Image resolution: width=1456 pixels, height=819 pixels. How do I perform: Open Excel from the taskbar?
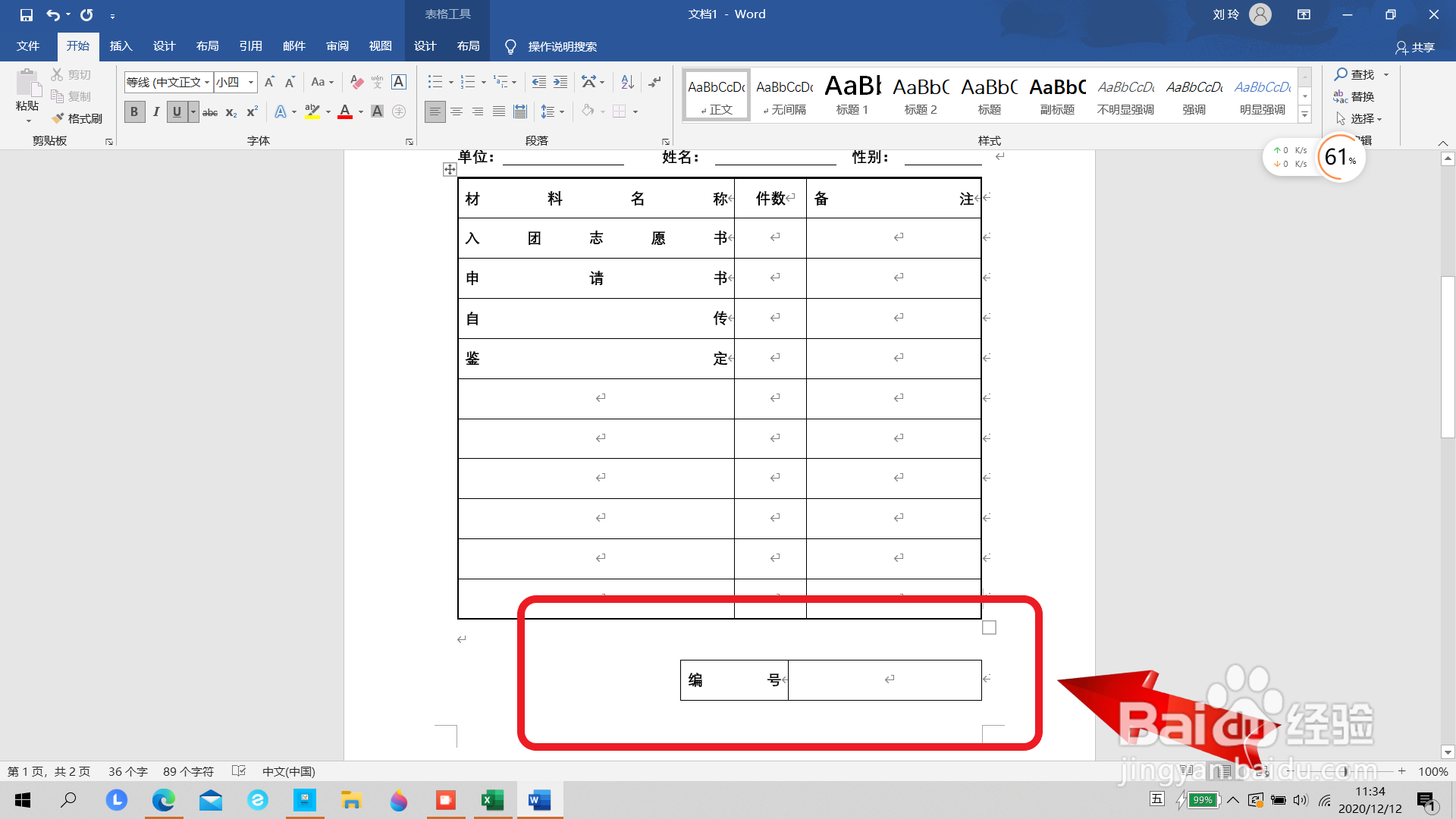click(493, 800)
